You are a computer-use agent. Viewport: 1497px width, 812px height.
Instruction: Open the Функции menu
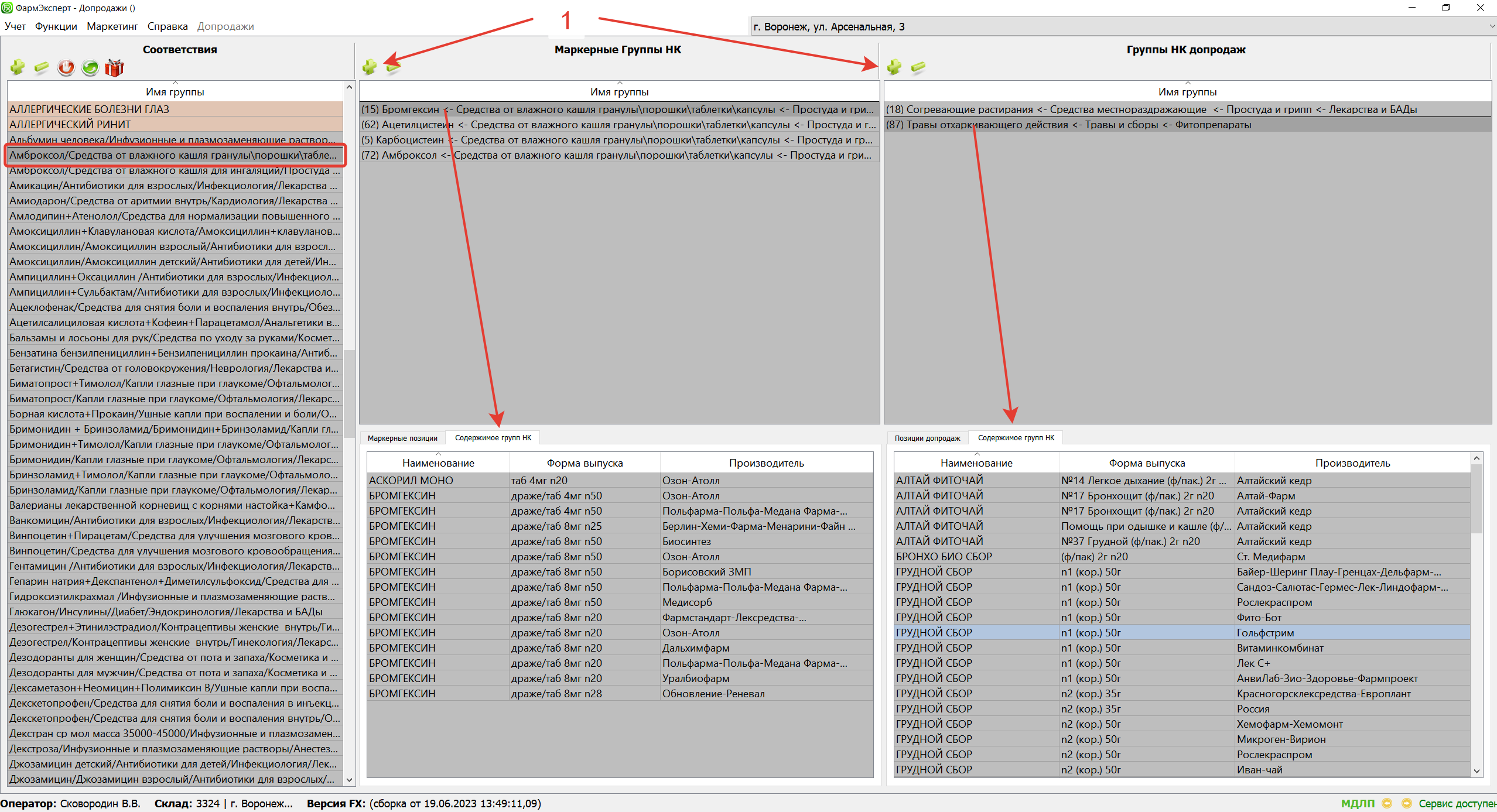click(56, 26)
